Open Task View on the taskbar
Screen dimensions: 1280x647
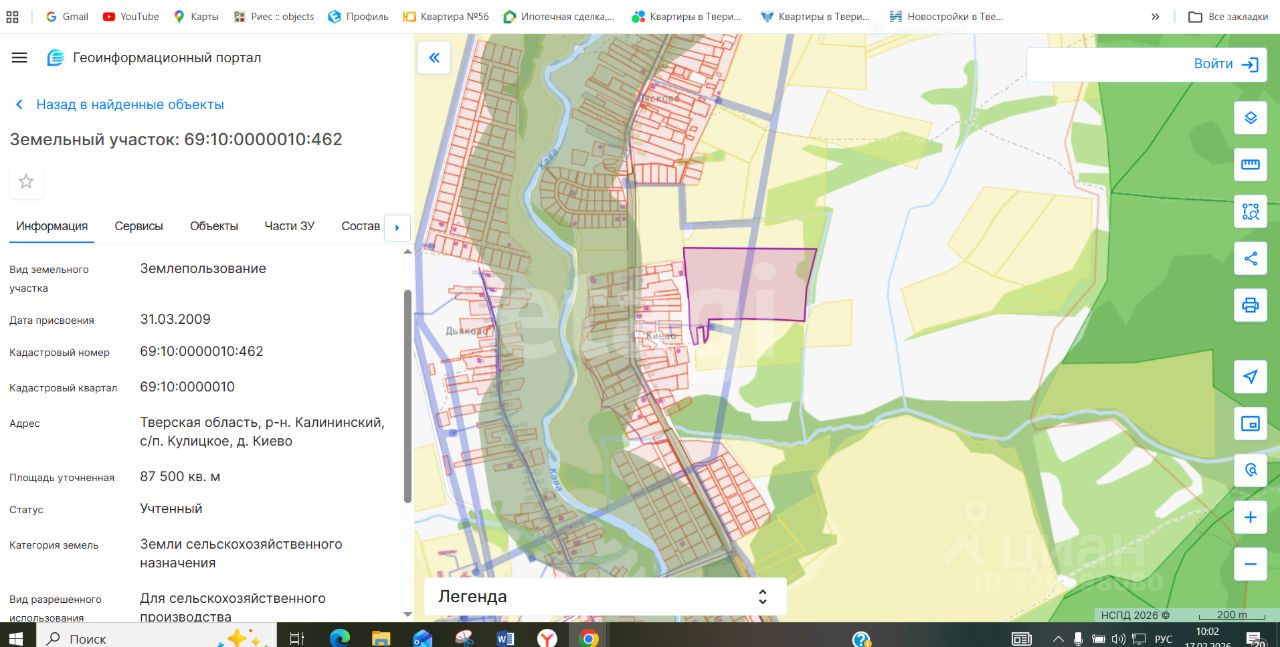coord(296,638)
